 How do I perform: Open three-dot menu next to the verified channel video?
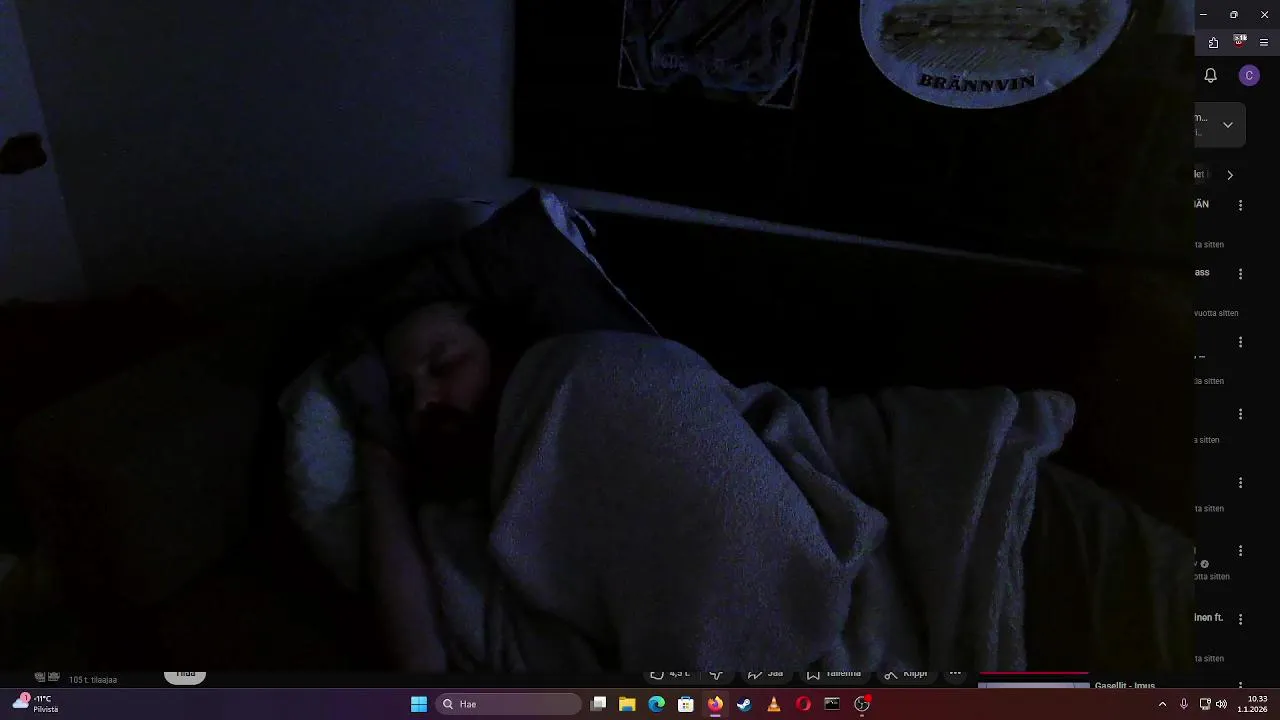point(1240,551)
